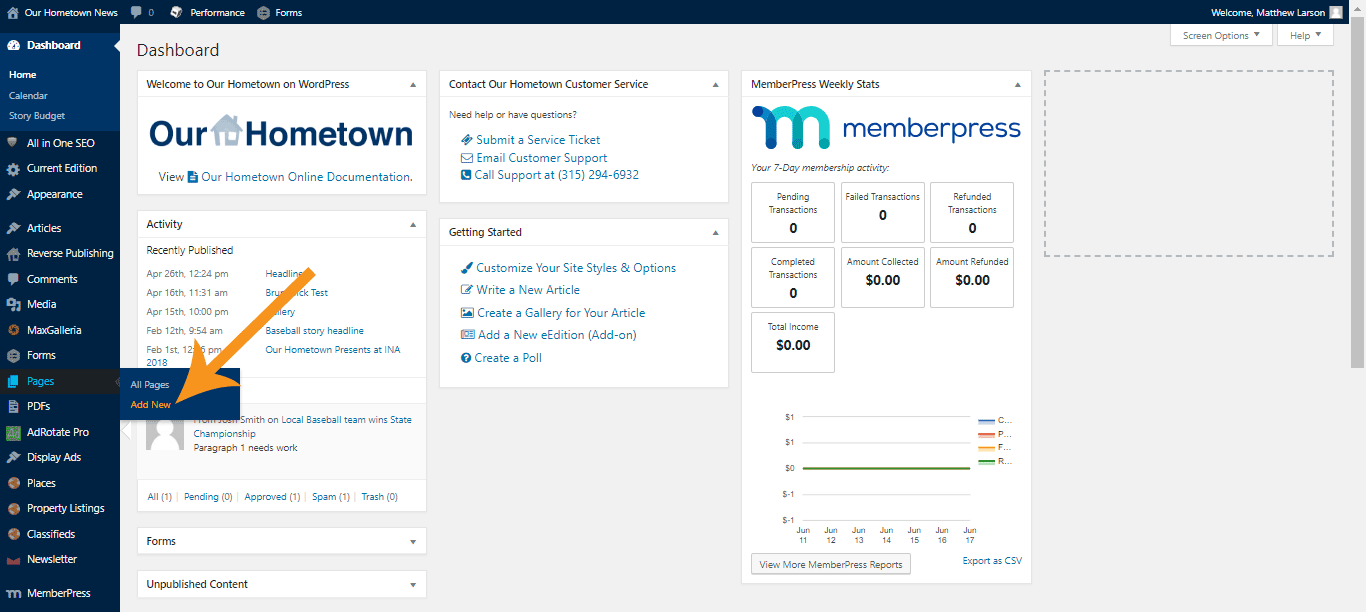Screen dimensions: 1366x612
Task: Filter comments by Approved (1)
Action: click(272, 497)
